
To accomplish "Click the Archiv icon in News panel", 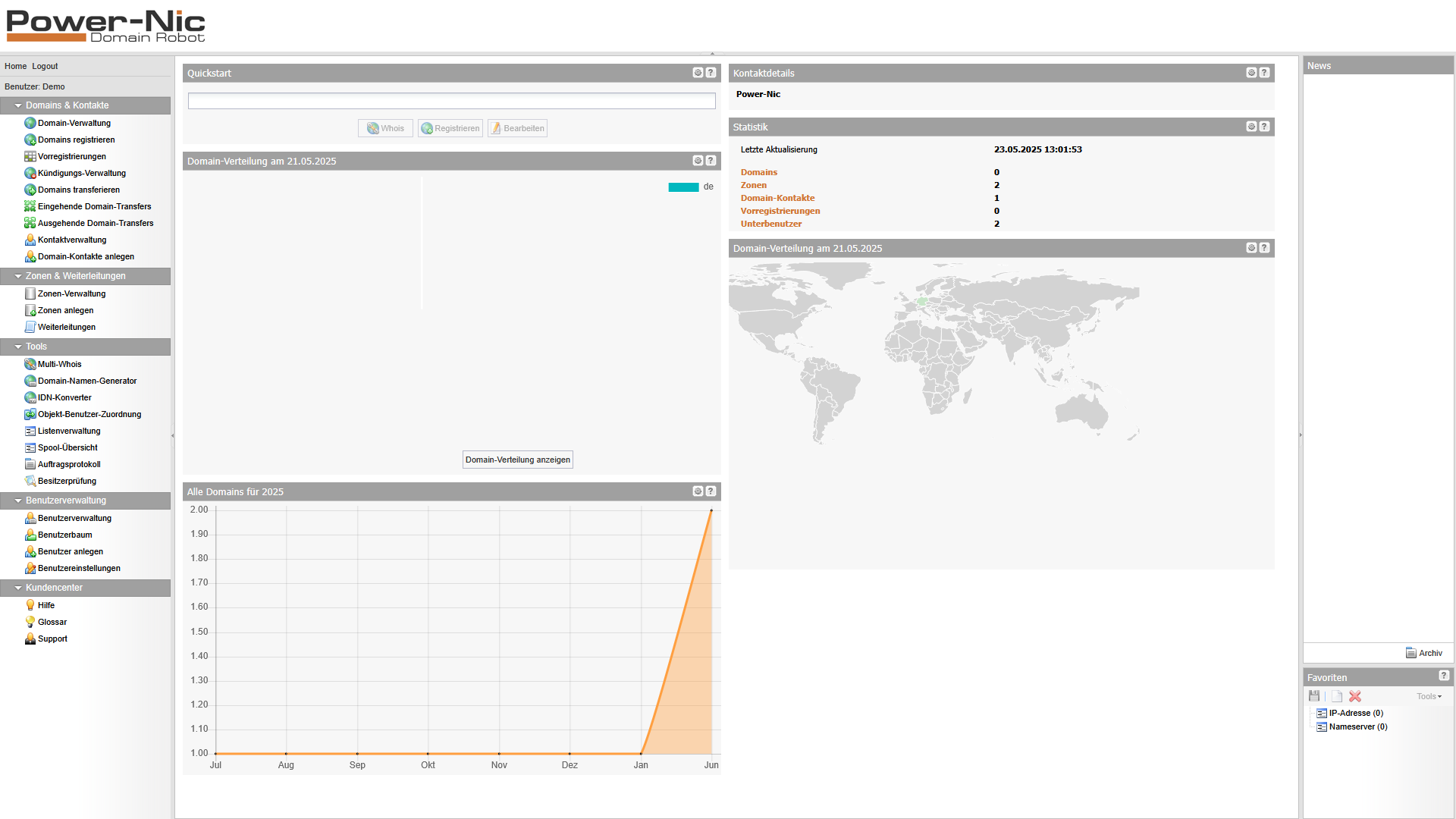I will pyautogui.click(x=1411, y=653).
